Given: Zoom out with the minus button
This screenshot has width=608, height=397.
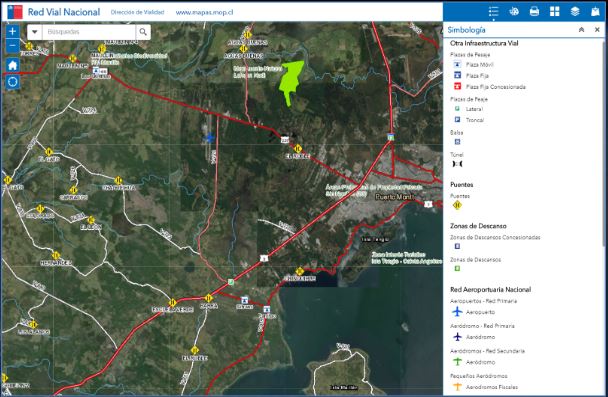Looking at the screenshot, I should [x=13, y=46].
